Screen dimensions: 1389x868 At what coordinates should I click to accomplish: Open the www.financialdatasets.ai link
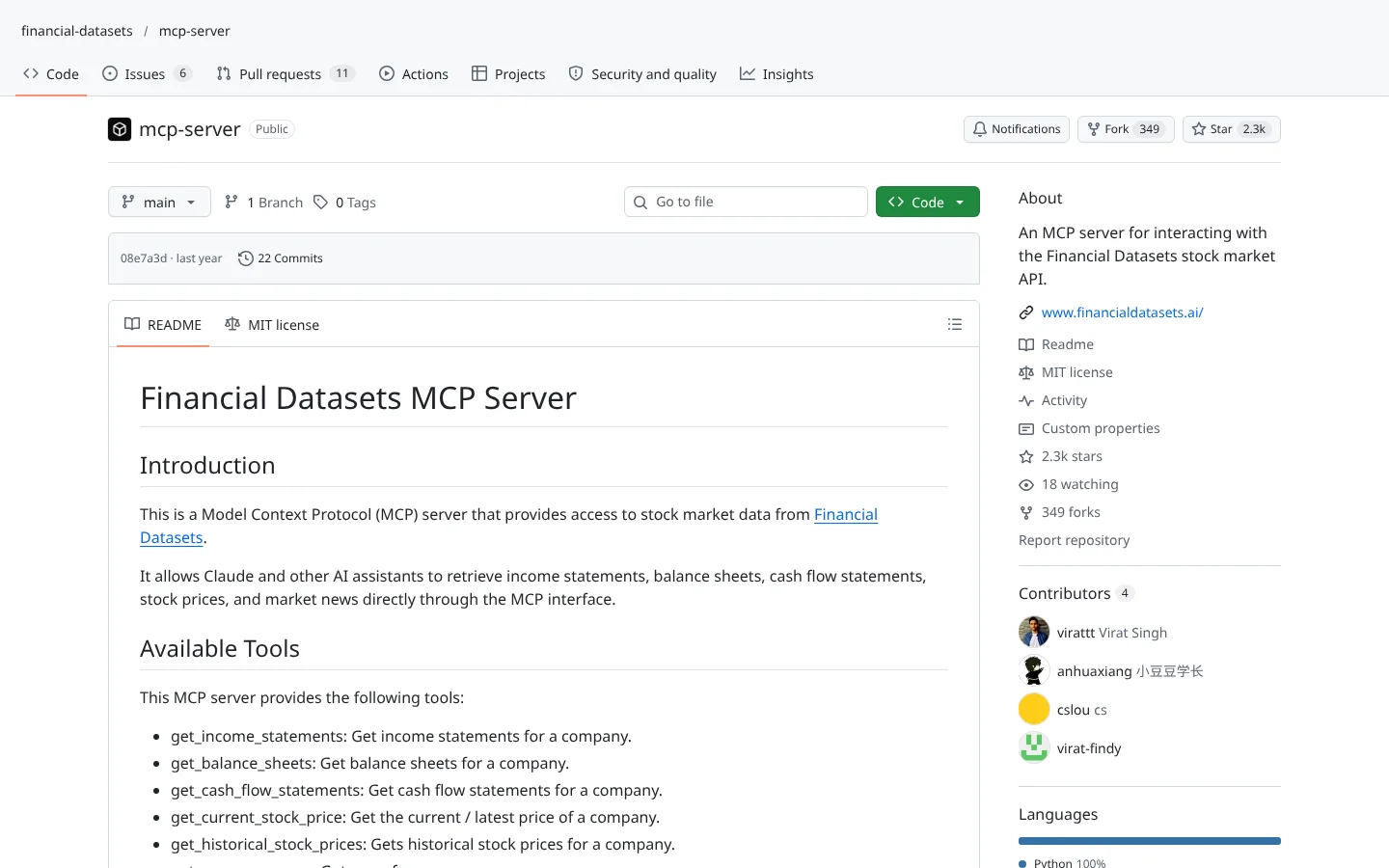(1122, 312)
